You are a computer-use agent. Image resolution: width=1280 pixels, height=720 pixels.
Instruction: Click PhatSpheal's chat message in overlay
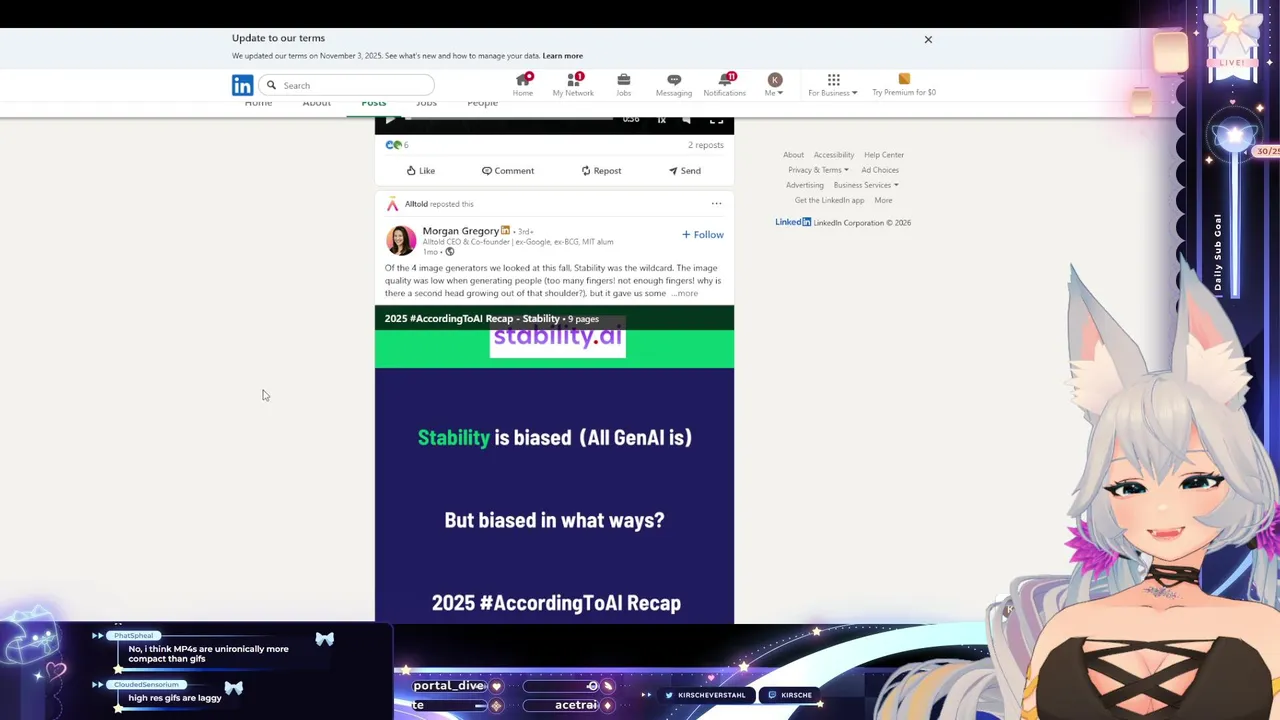pos(208,654)
